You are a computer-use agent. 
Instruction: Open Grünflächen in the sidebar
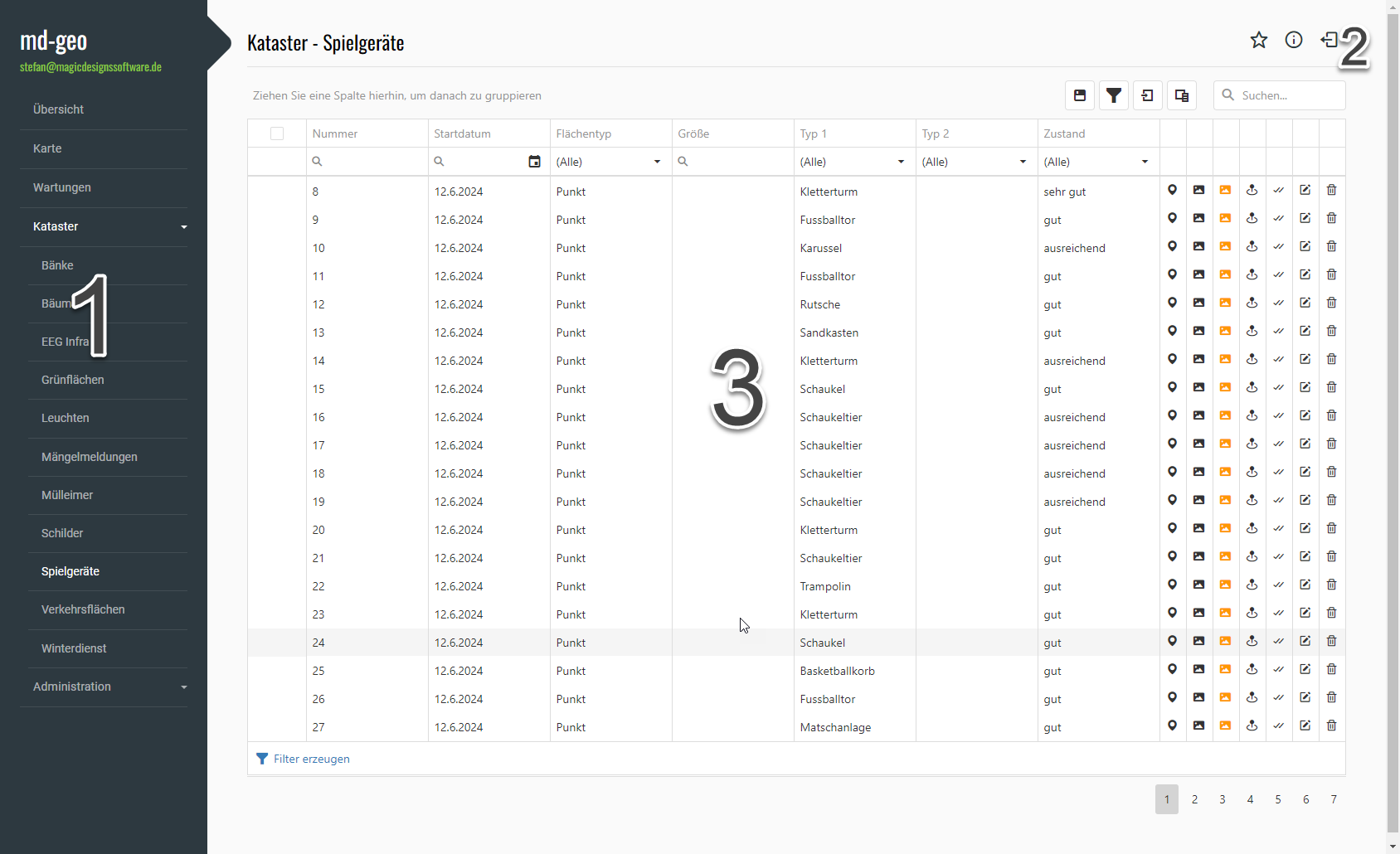coord(73,380)
